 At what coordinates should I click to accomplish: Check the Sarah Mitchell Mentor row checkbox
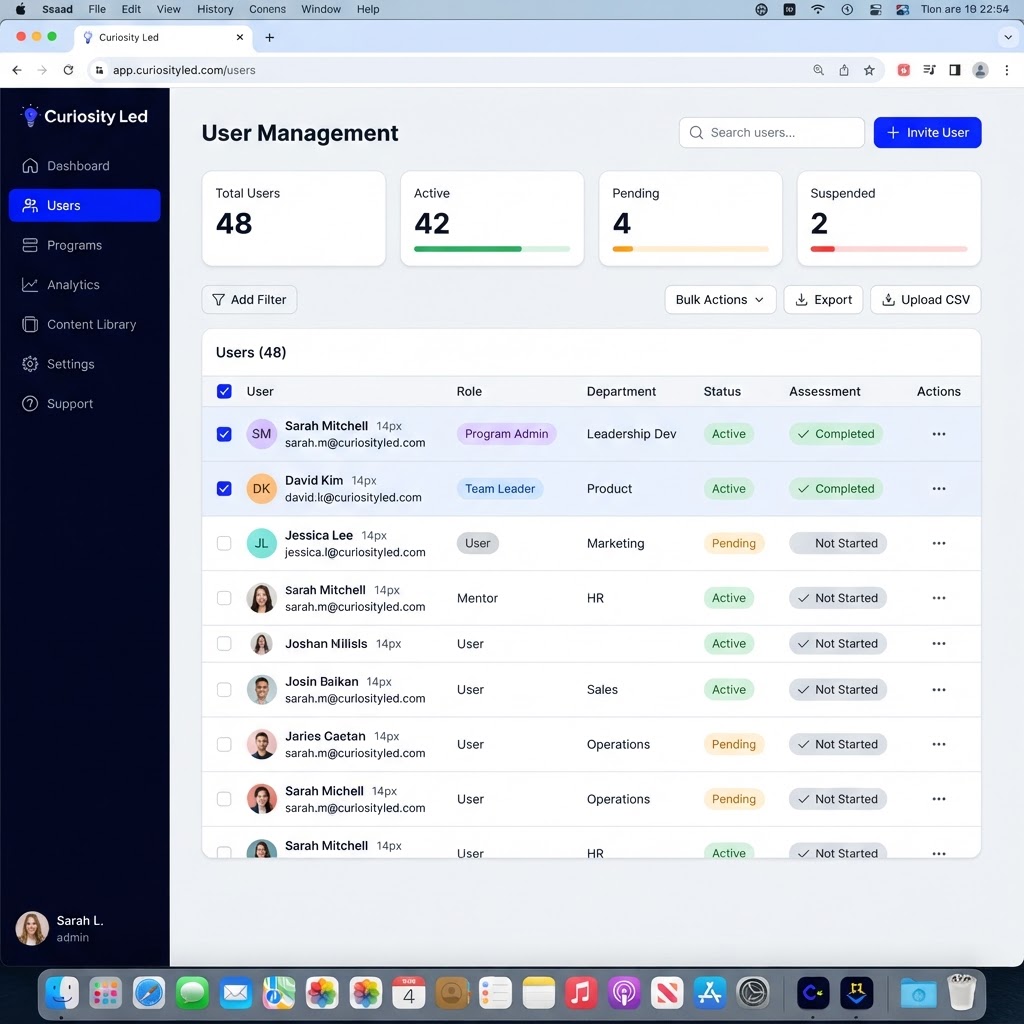224,598
